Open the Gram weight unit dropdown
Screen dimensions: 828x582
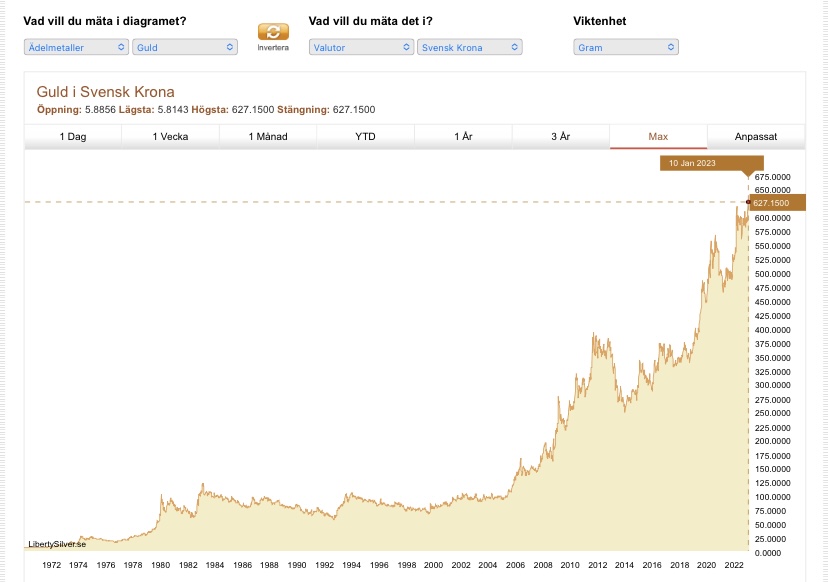click(626, 47)
